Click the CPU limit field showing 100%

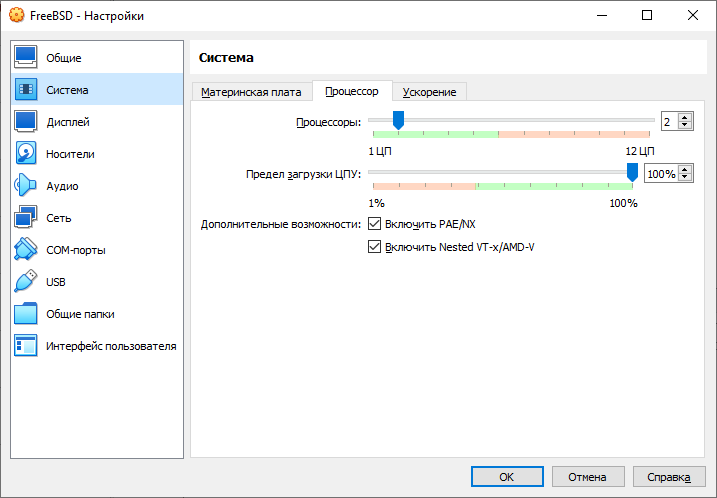click(x=661, y=173)
